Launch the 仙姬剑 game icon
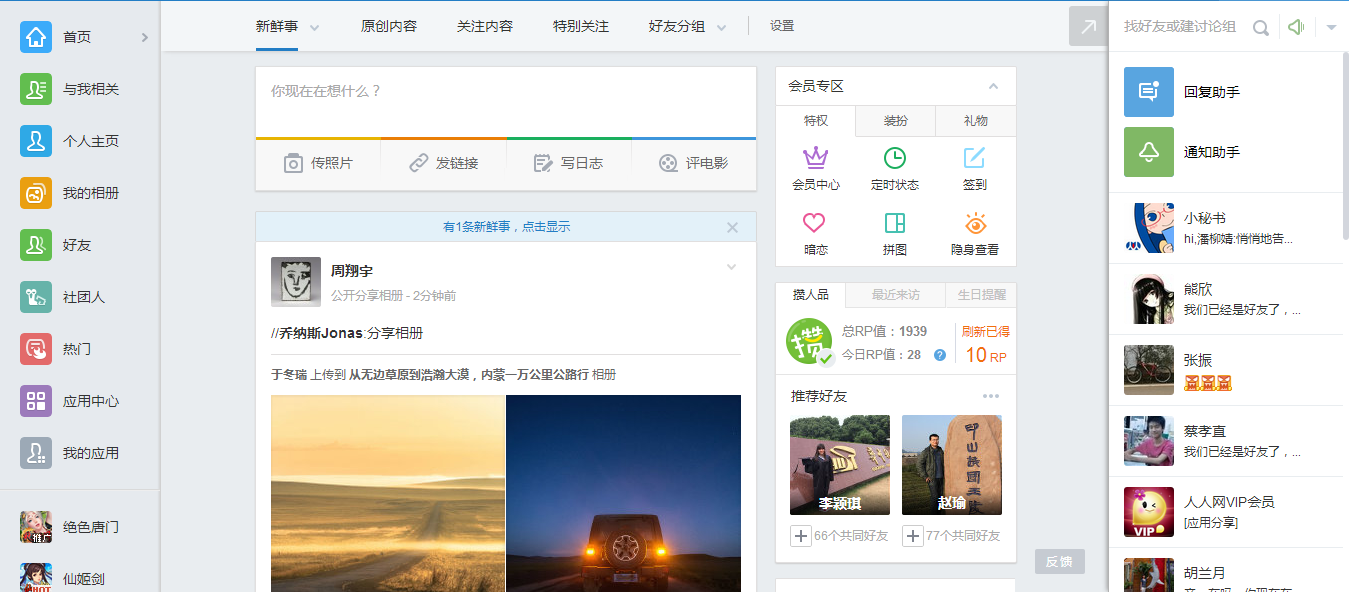Image resolution: width=1349 pixels, height=592 pixels. click(x=36, y=578)
